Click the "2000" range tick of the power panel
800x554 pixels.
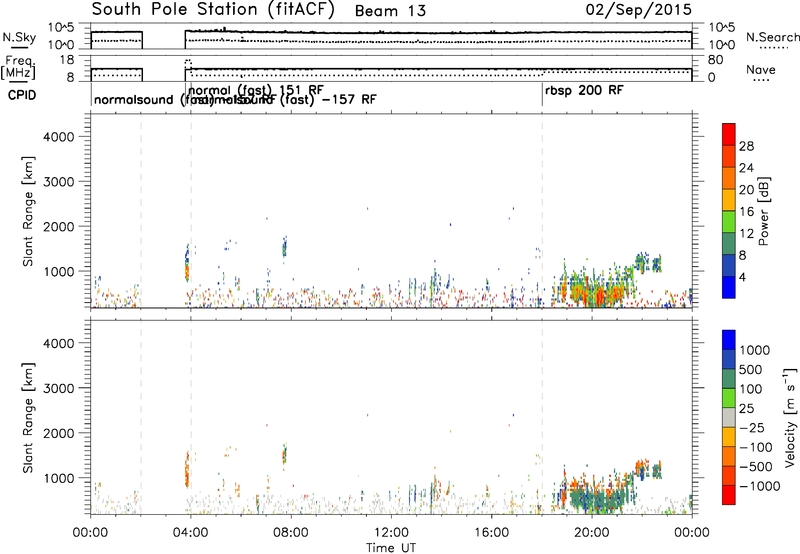59,227
